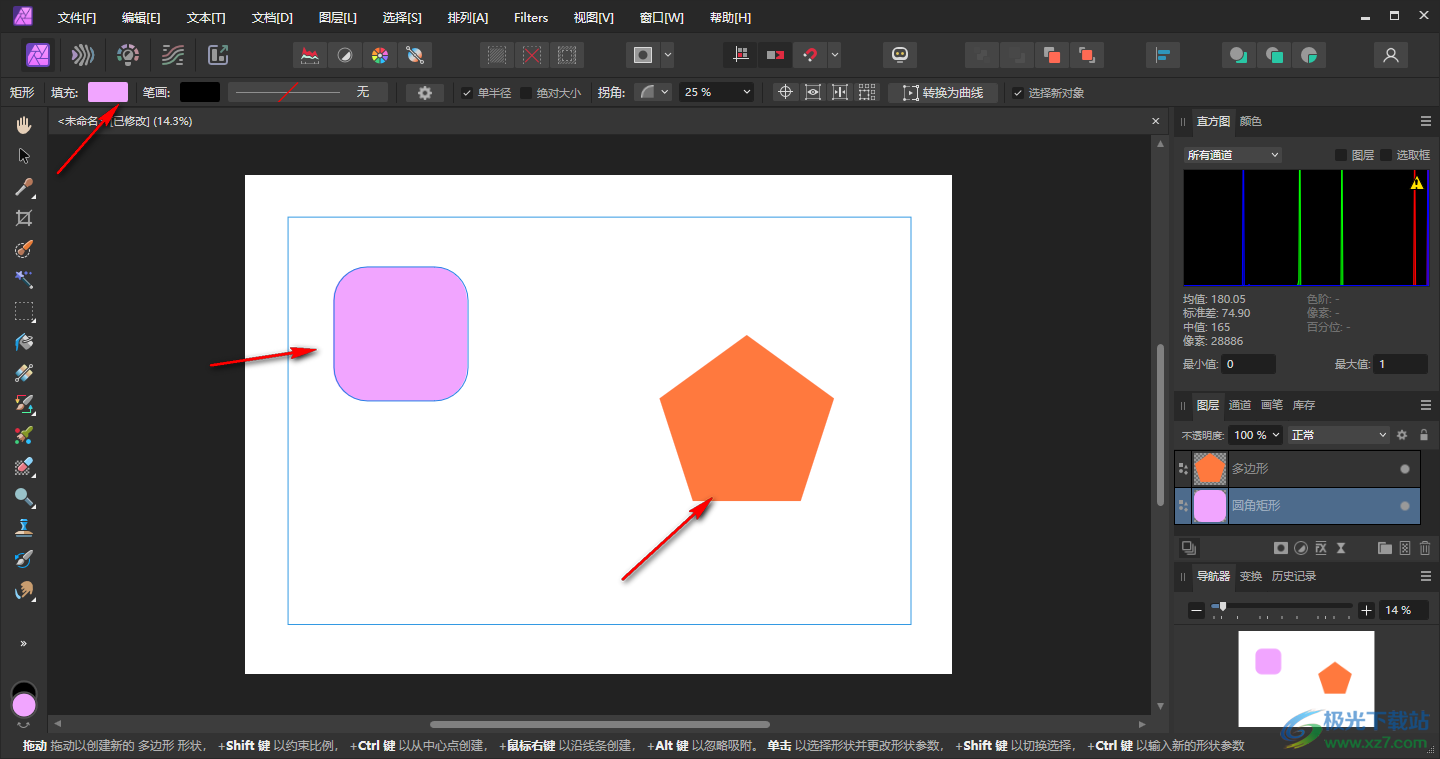Select the Crop tool in left toolbar
This screenshot has height=759, width=1440.
click(24, 218)
